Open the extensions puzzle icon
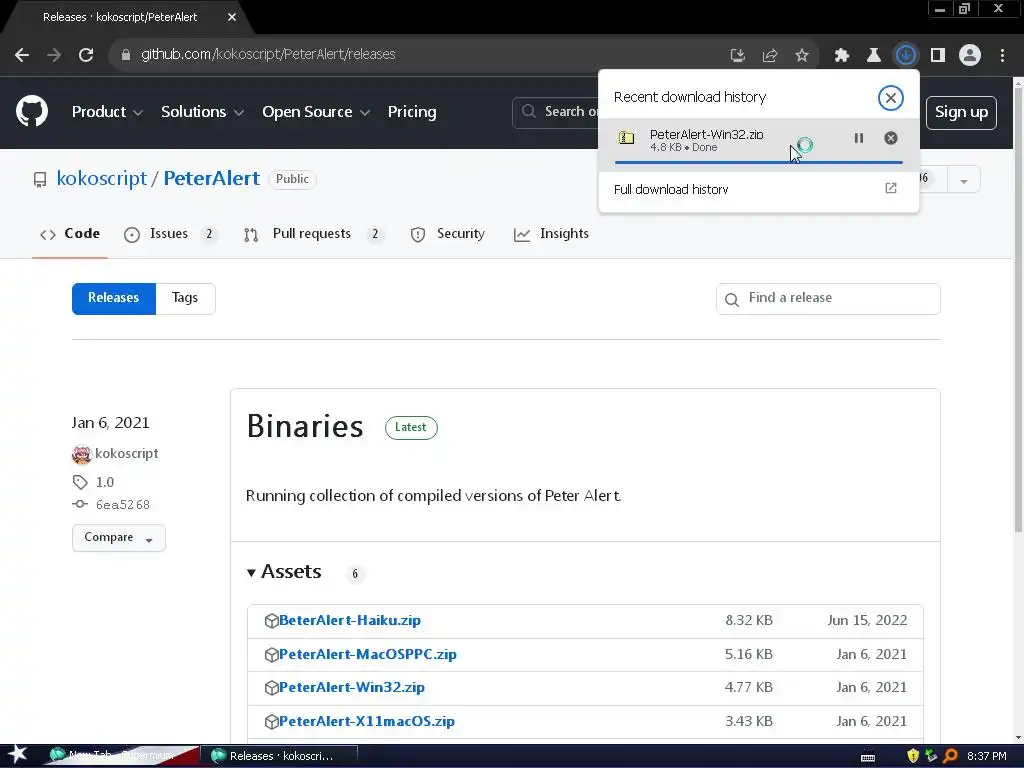Screen dimensions: 1024x768 click(841, 55)
